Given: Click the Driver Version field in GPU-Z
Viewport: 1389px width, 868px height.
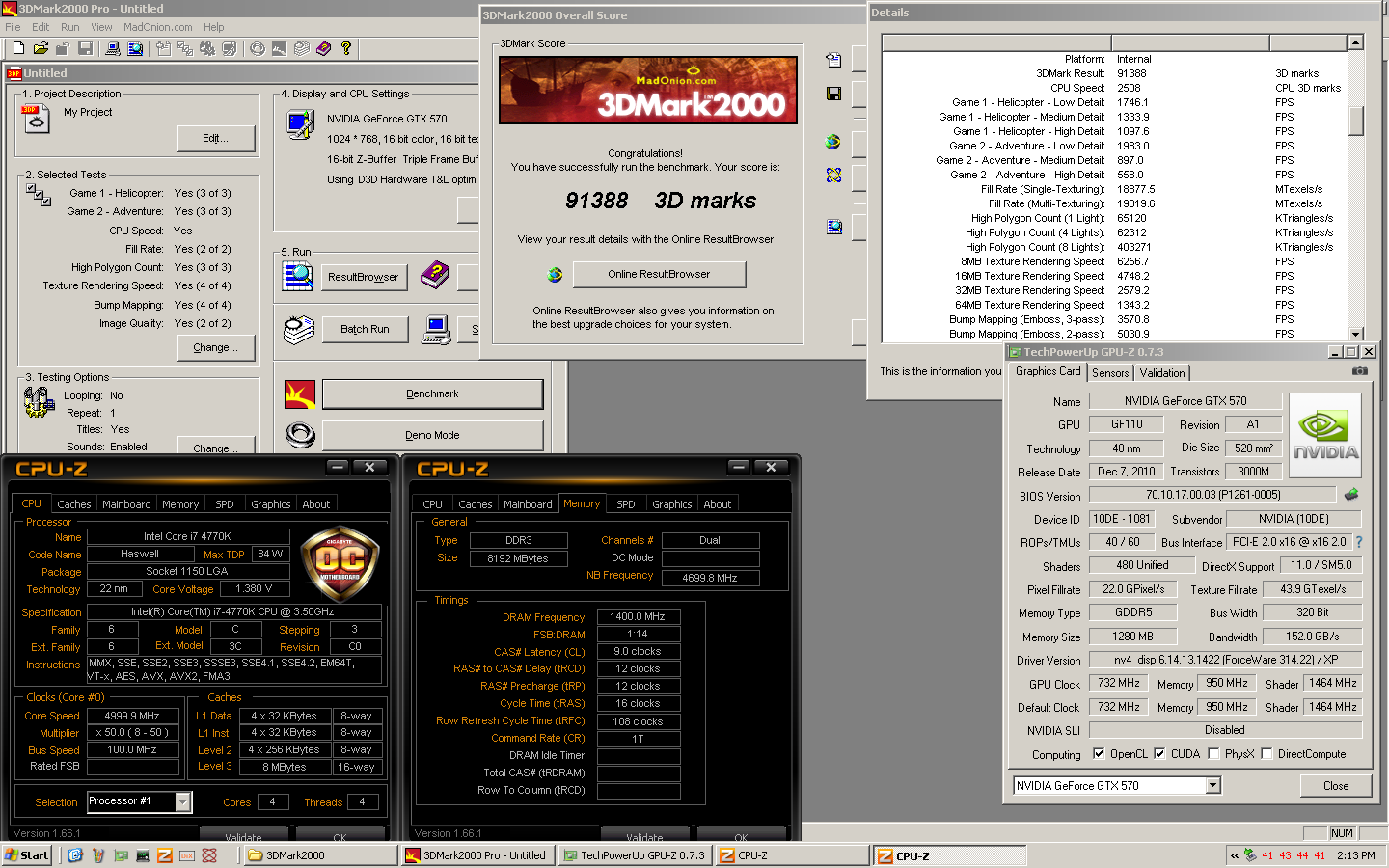Looking at the screenshot, I should [1225, 660].
